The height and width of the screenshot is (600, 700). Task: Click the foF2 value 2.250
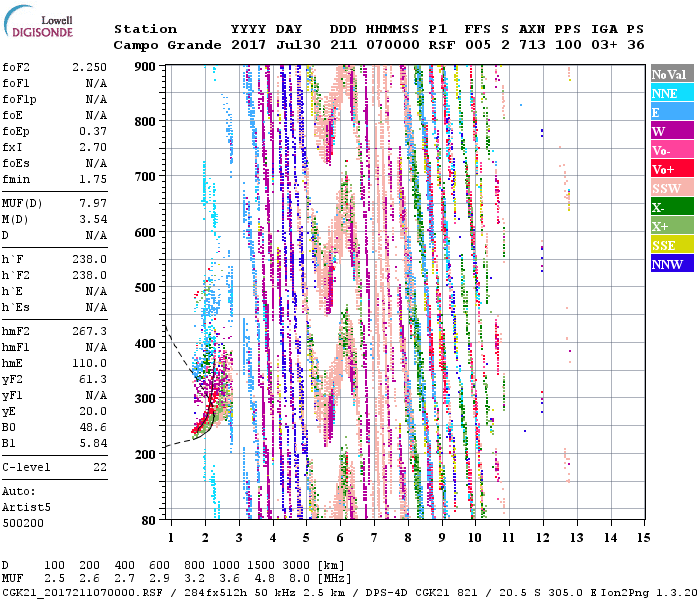tap(89, 66)
